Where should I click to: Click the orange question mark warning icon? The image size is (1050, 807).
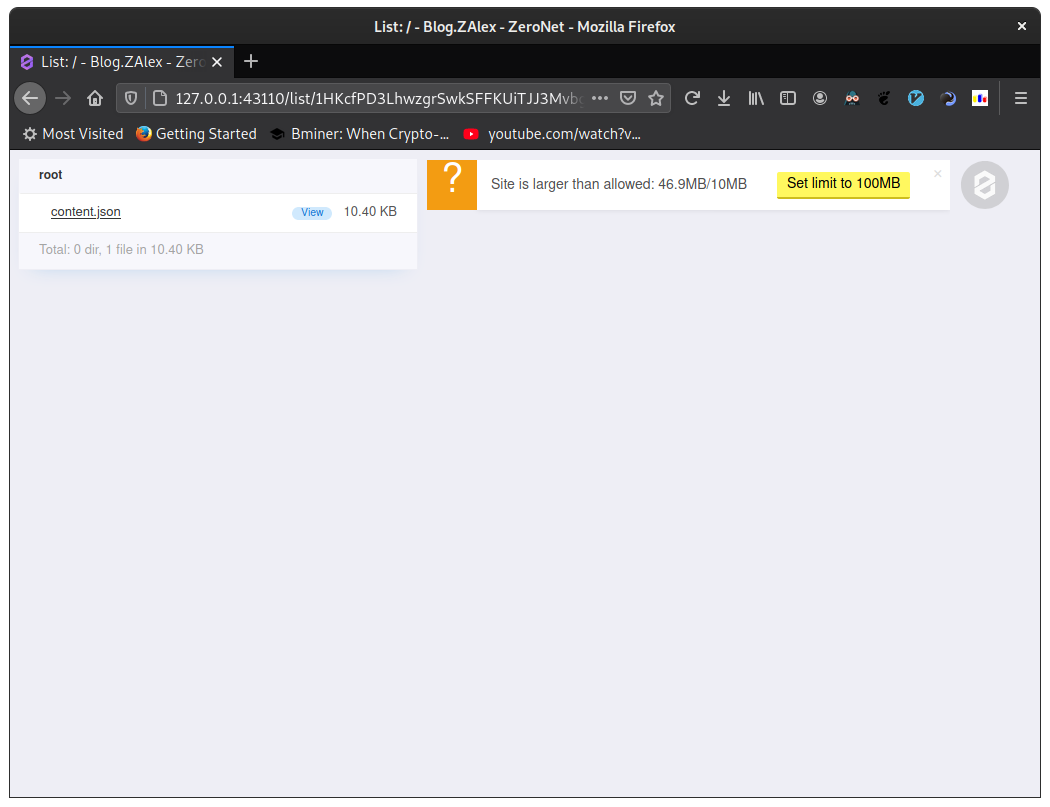(x=451, y=184)
